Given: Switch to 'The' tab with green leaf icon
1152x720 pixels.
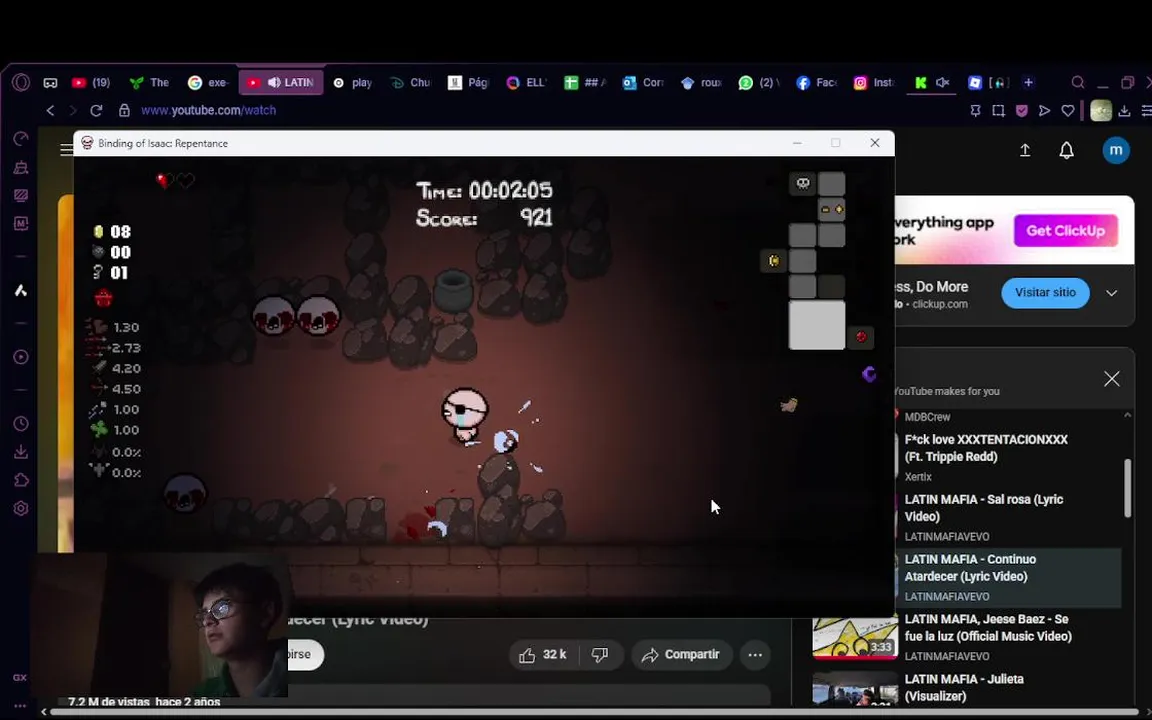Looking at the screenshot, I should 149,82.
